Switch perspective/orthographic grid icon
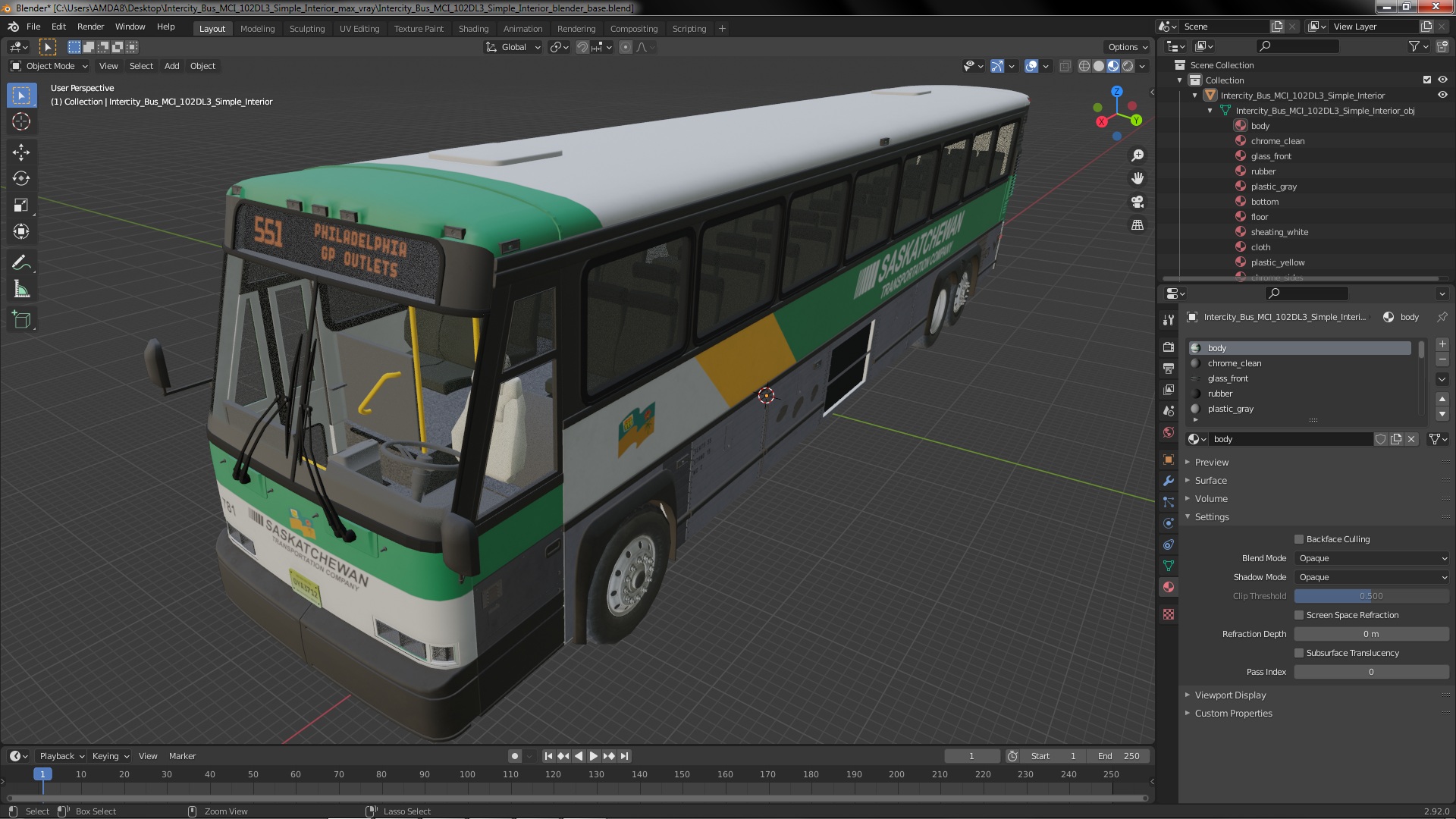 [x=1137, y=225]
